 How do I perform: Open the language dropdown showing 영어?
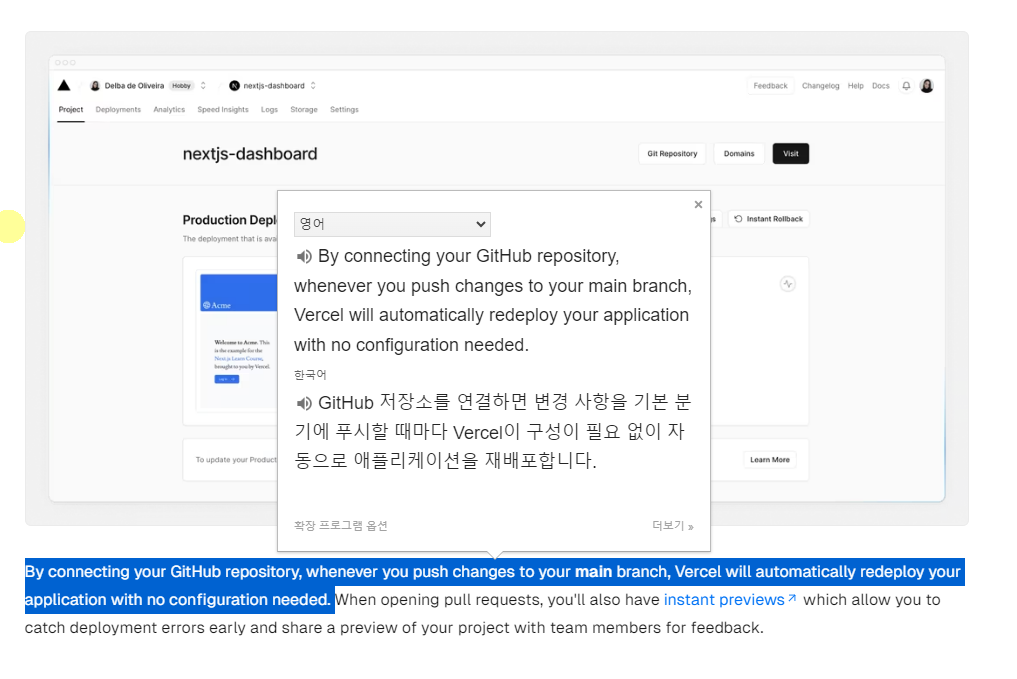tap(392, 224)
